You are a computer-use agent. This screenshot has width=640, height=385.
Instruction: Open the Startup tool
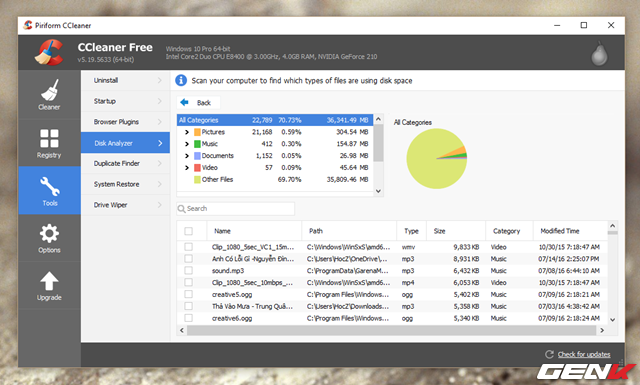coord(125,101)
